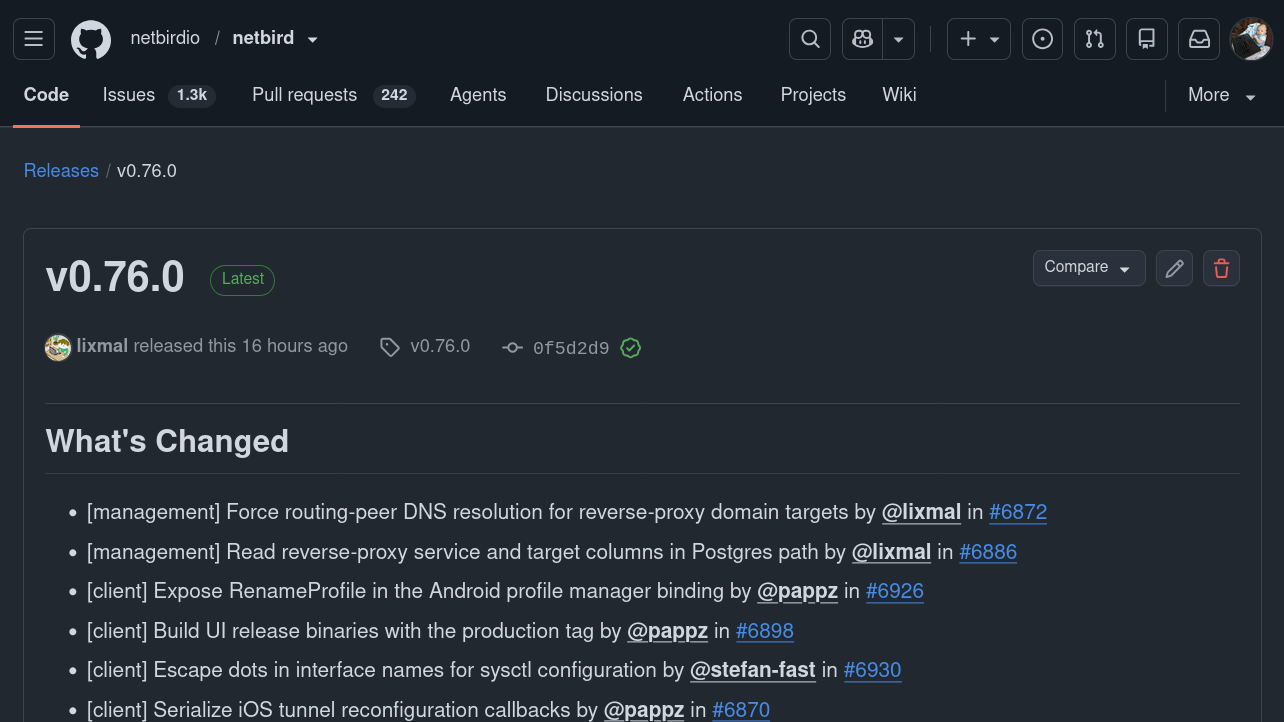Viewport: 1284px width, 722px height.
Task: Open the notifications inbox icon
Action: pyautogui.click(x=1198, y=39)
